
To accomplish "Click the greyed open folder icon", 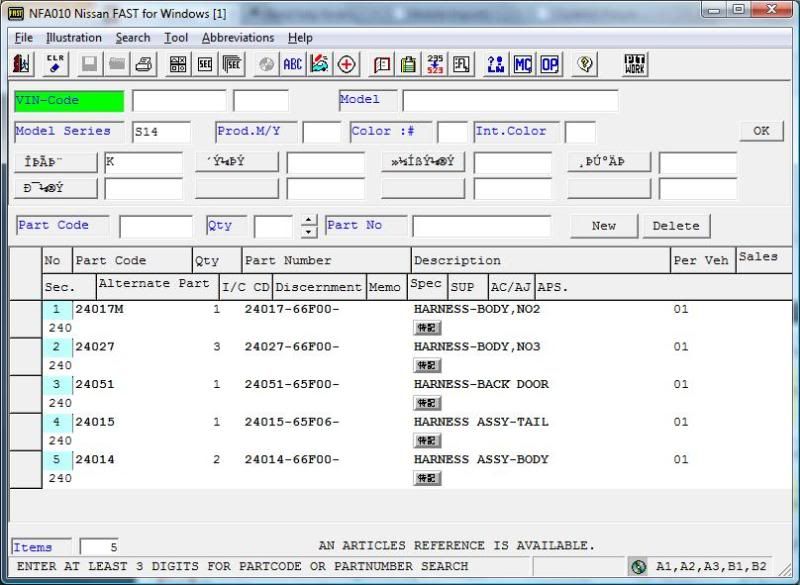I will (117, 64).
